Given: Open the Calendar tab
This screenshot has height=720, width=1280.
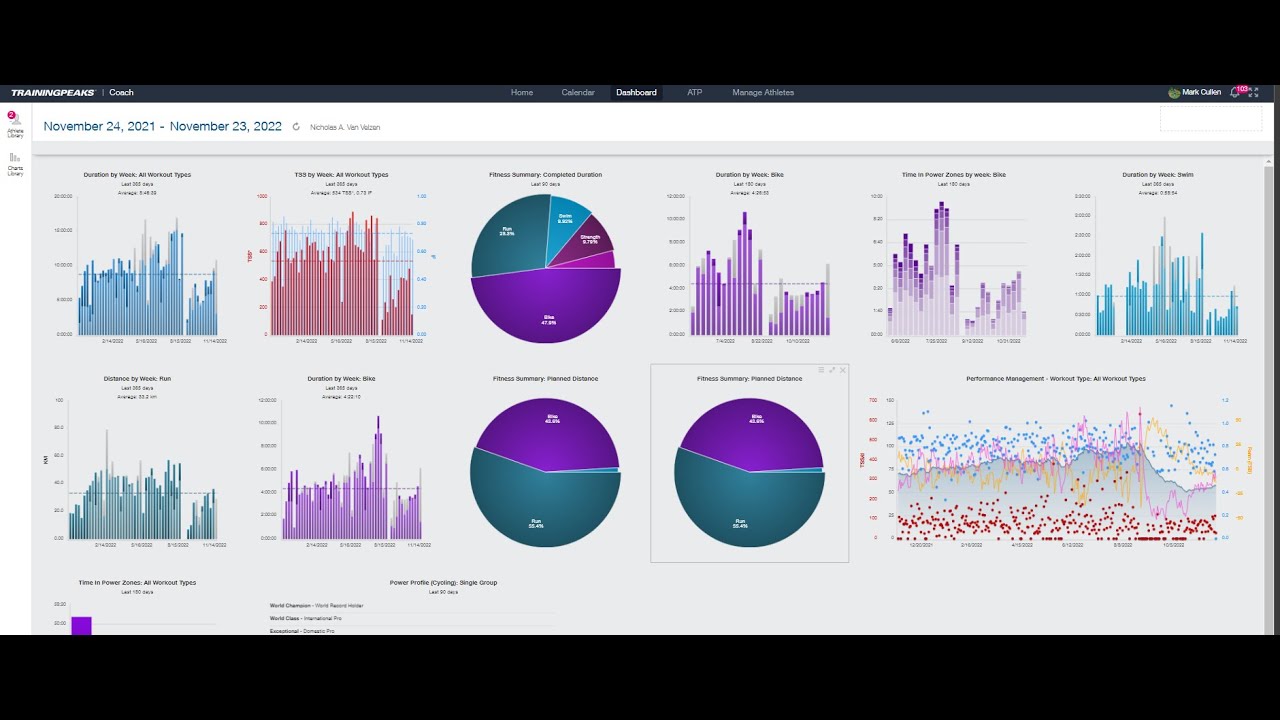Looking at the screenshot, I should pyautogui.click(x=578, y=93).
